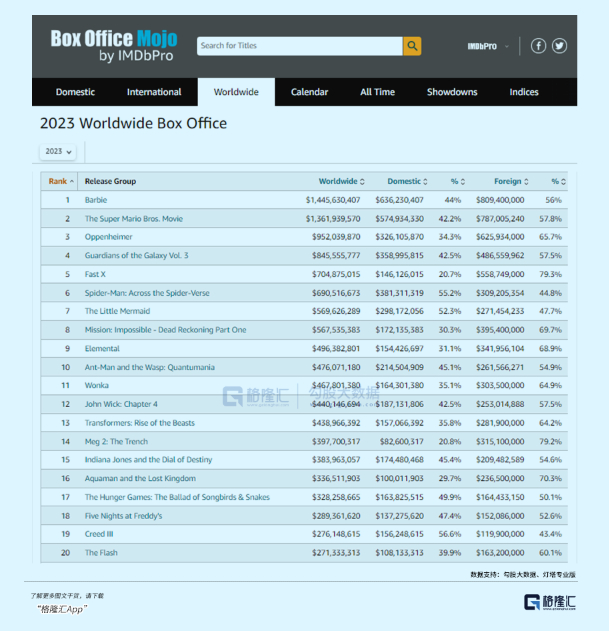Click the 2023 Worldwide Box Office heading
This screenshot has width=609, height=631.
tap(133, 123)
